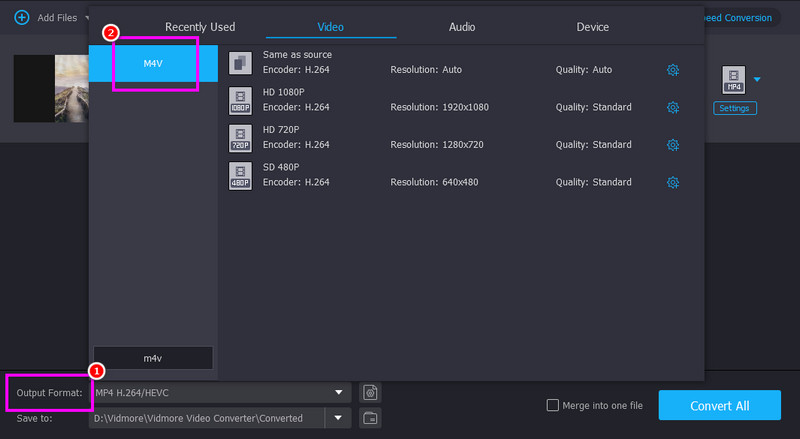Click the Resolution: 640x480 text
The height and width of the screenshot is (439, 800).
434,182
